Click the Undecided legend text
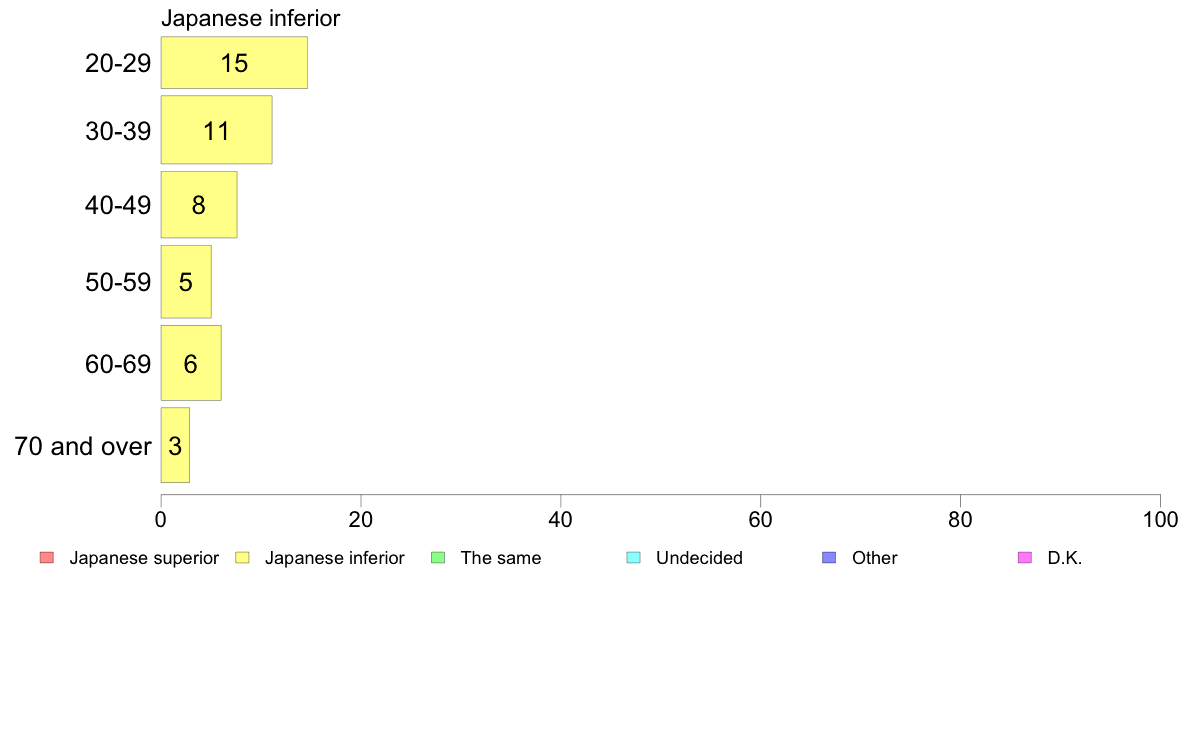The width and height of the screenshot is (1188, 736). [699, 558]
